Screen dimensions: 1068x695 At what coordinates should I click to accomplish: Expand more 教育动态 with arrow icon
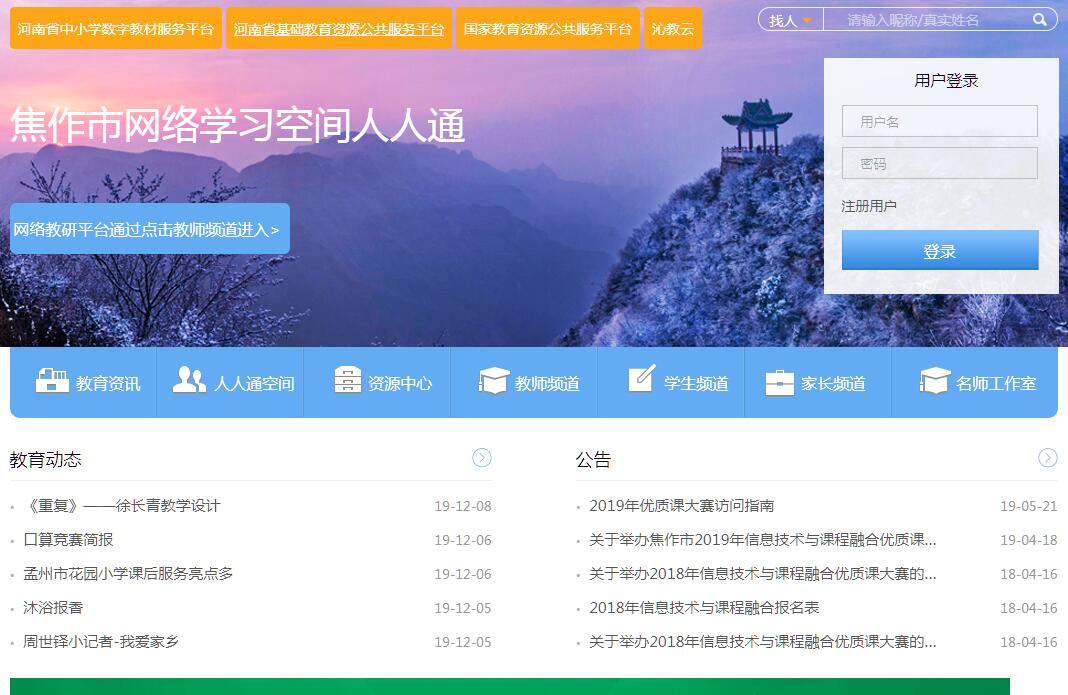pos(482,458)
